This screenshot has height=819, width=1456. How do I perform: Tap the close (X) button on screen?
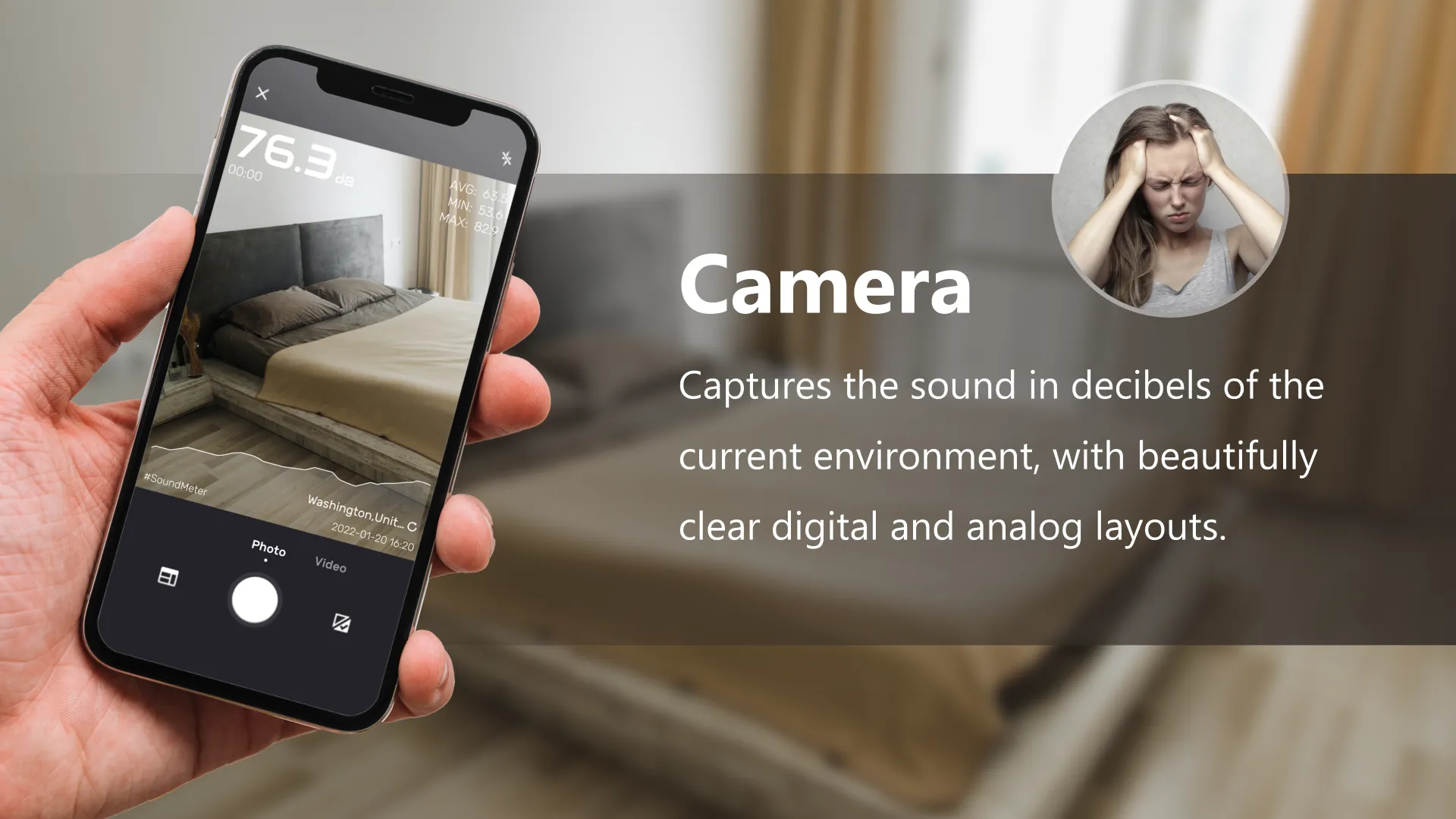(x=264, y=94)
